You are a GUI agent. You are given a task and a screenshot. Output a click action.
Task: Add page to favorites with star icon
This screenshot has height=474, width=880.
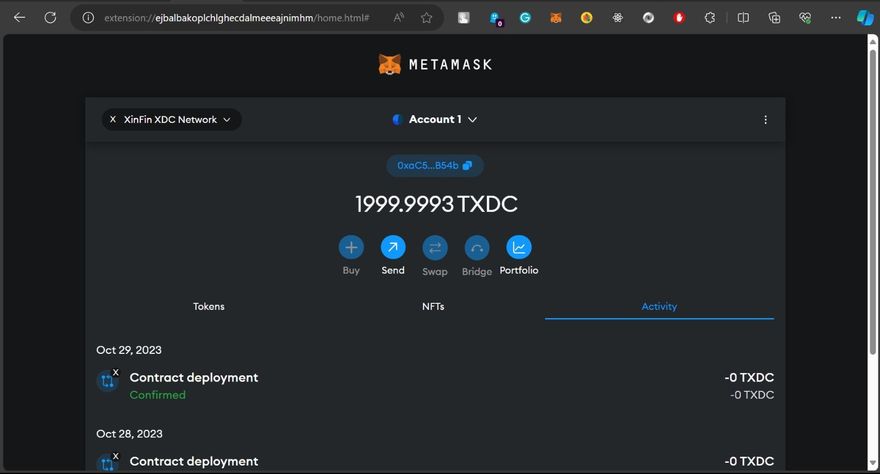(x=427, y=18)
